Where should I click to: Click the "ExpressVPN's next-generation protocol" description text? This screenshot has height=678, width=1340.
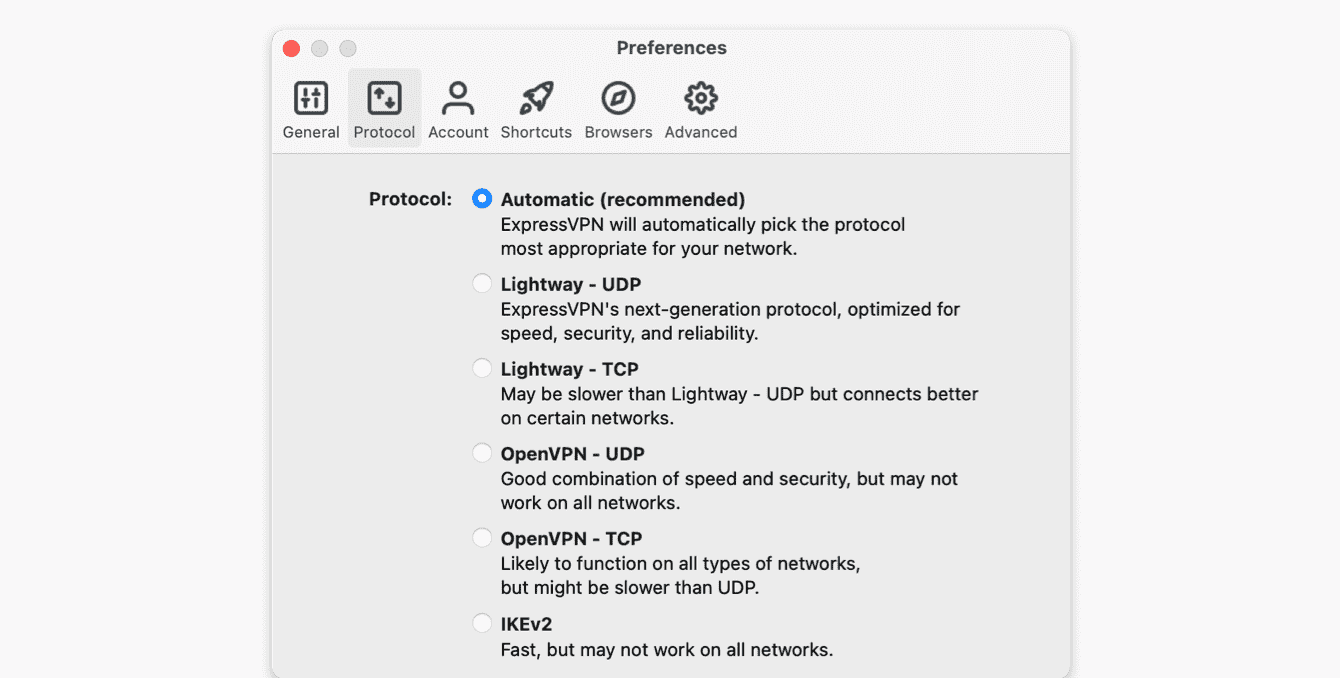[730, 321]
